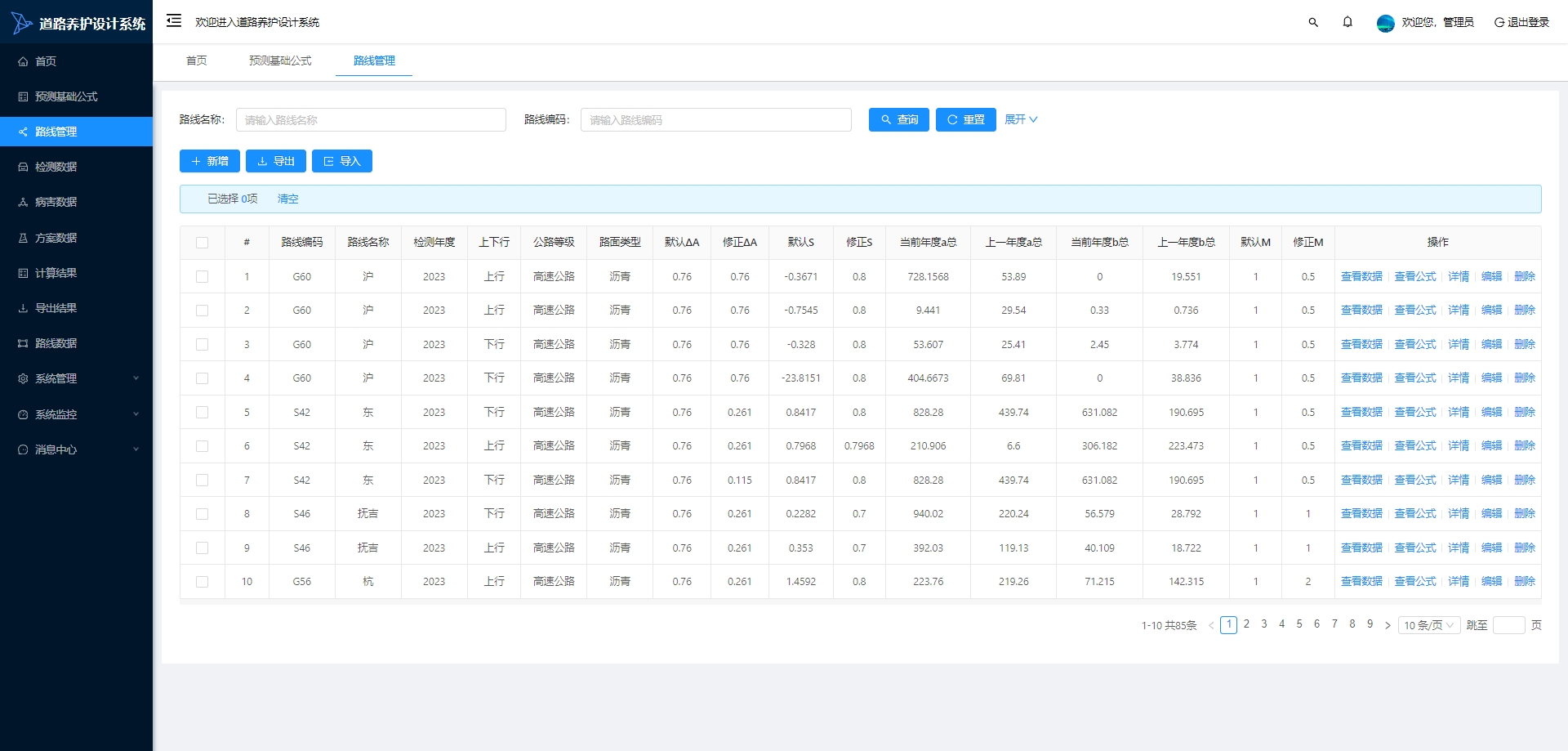This screenshot has width=1568, height=751.
Task: Go to page 2 in pagination
Action: 1246,624
